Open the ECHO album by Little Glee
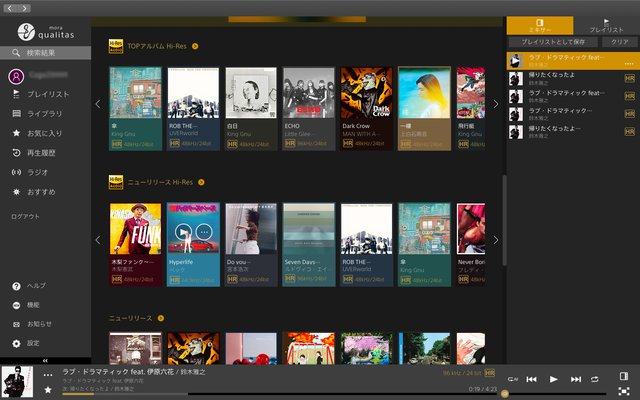 point(309,109)
